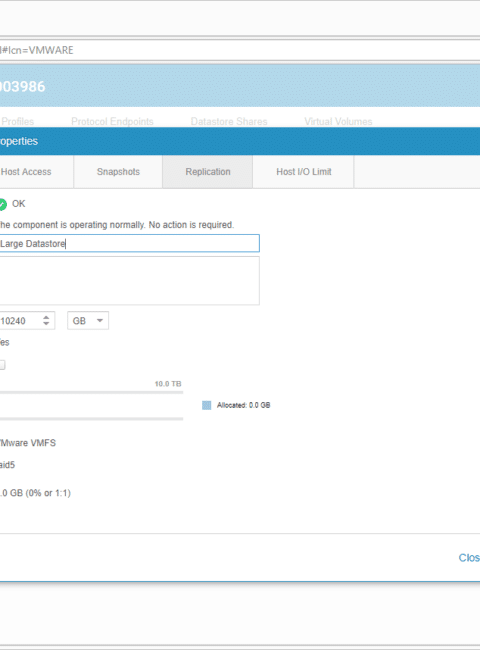Toggle the checkbox below the size field
Image resolution: width=480 pixels, height=650 pixels.
pos(2,365)
